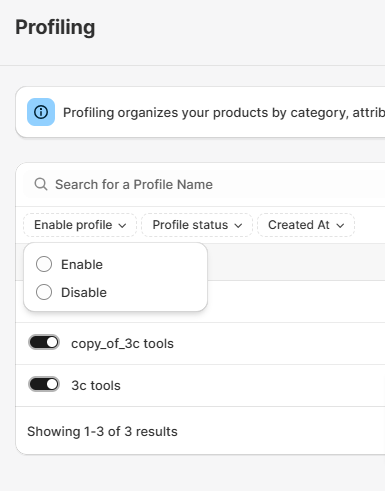The image size is (385, 491).
Task: Open the Created At filter
Action: [x=306, y=225]
